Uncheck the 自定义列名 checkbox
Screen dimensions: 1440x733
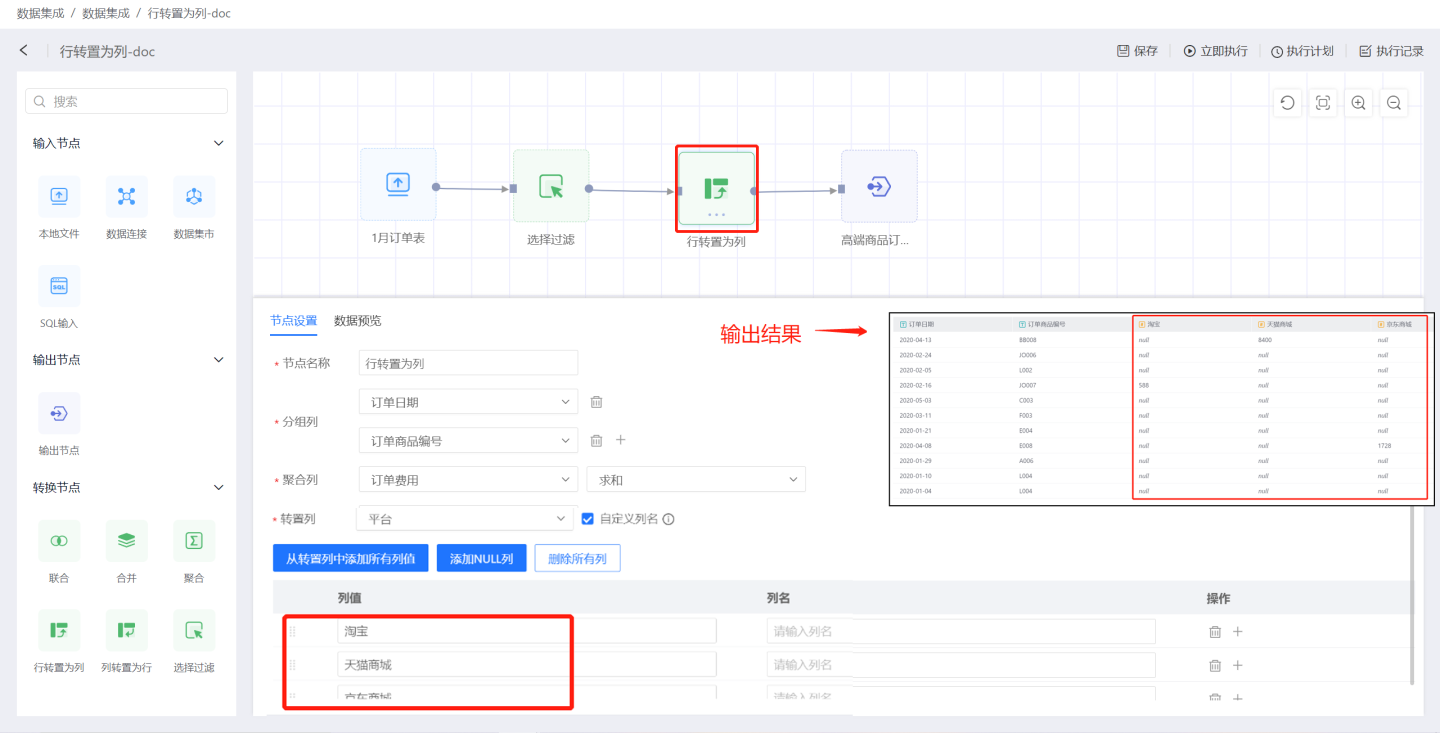point(588,519)
